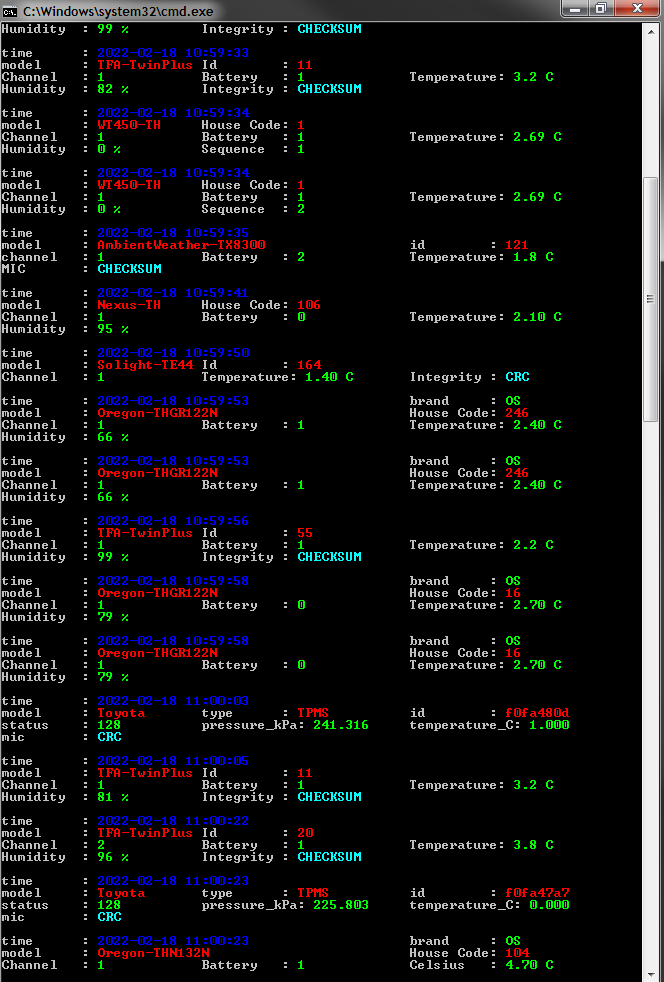Select the timestamp 2022-02-18 10:59:41
664x982 pixels.
[x=173, y=293]
